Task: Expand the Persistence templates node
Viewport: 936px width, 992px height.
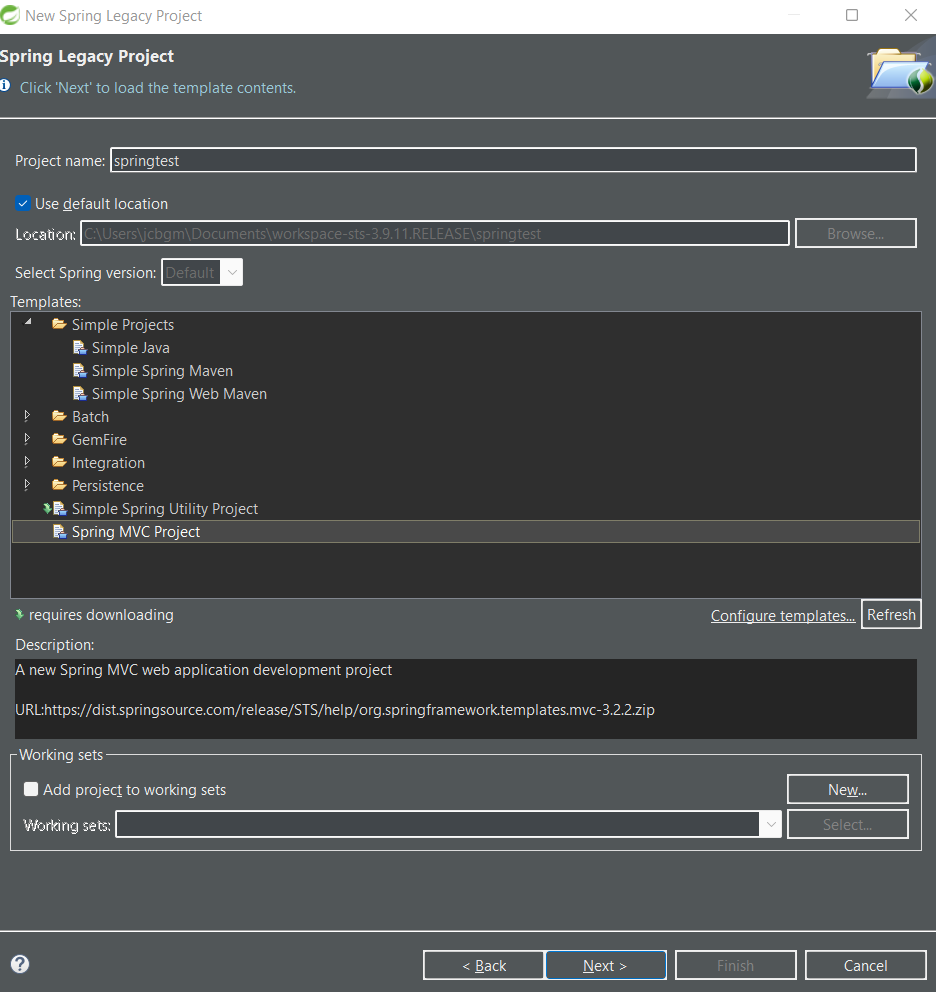Action: [x=27, y=485]
